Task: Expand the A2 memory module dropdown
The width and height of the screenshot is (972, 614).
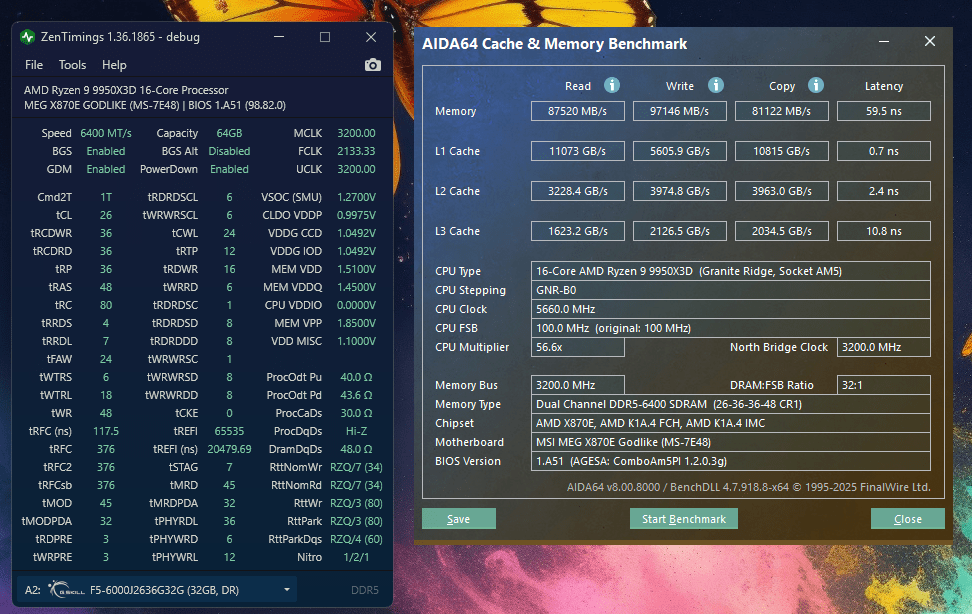Action: pyautogui.click(x=286, y=589)
